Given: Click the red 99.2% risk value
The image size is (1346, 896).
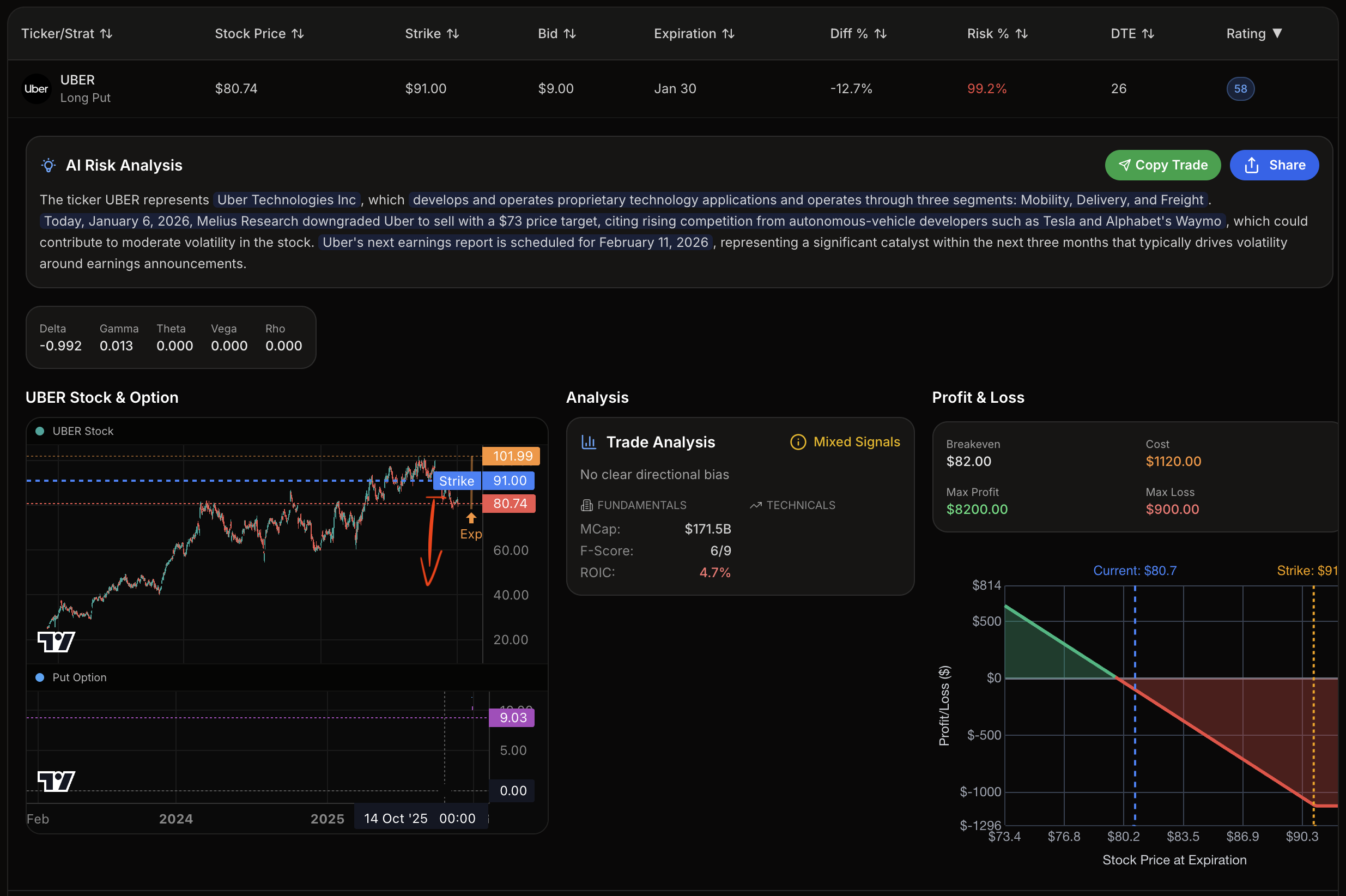Looking at the screenshot, I should tap(987, 89).
